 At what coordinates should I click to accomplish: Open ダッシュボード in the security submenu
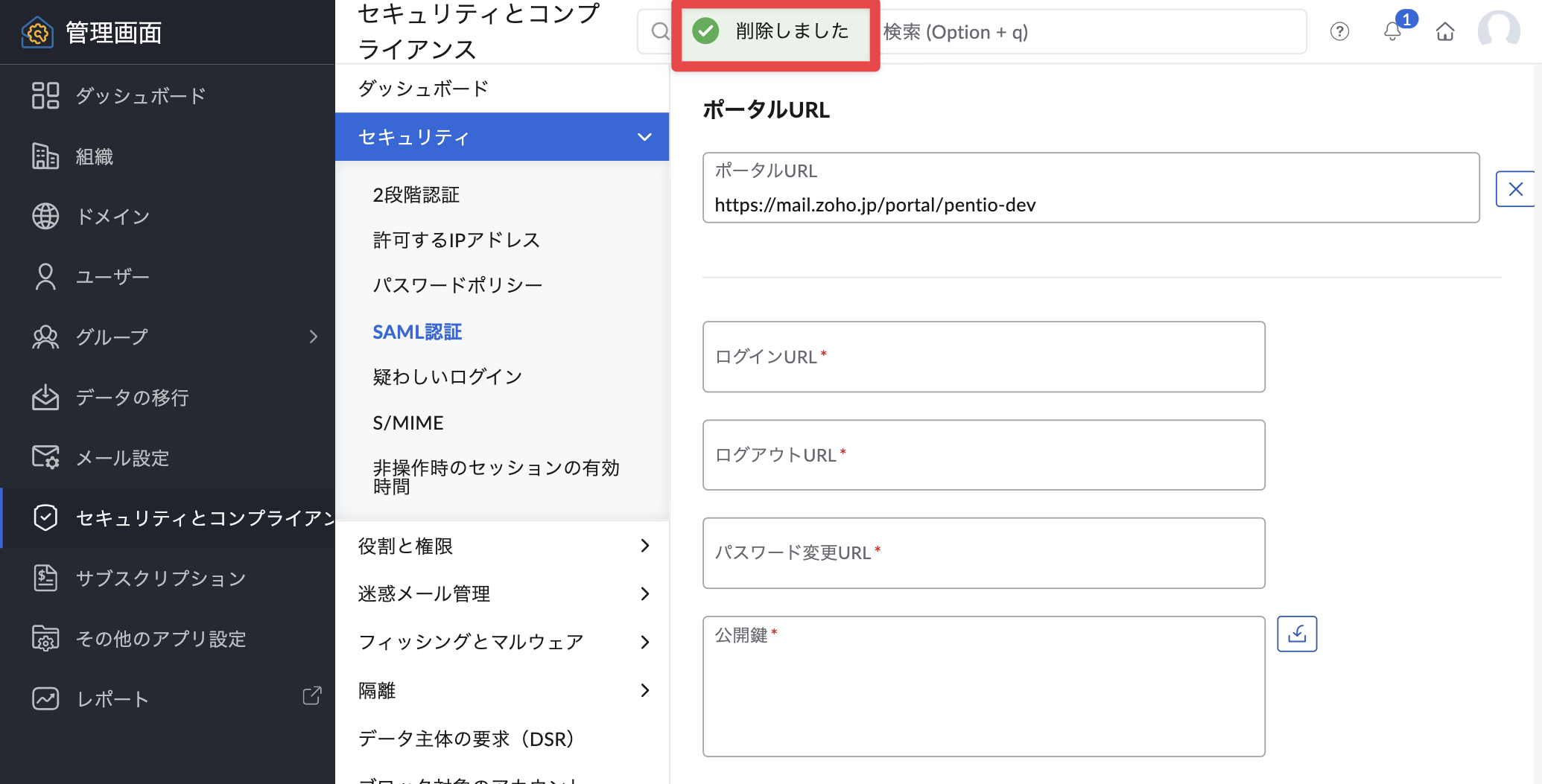pos(423,89)
